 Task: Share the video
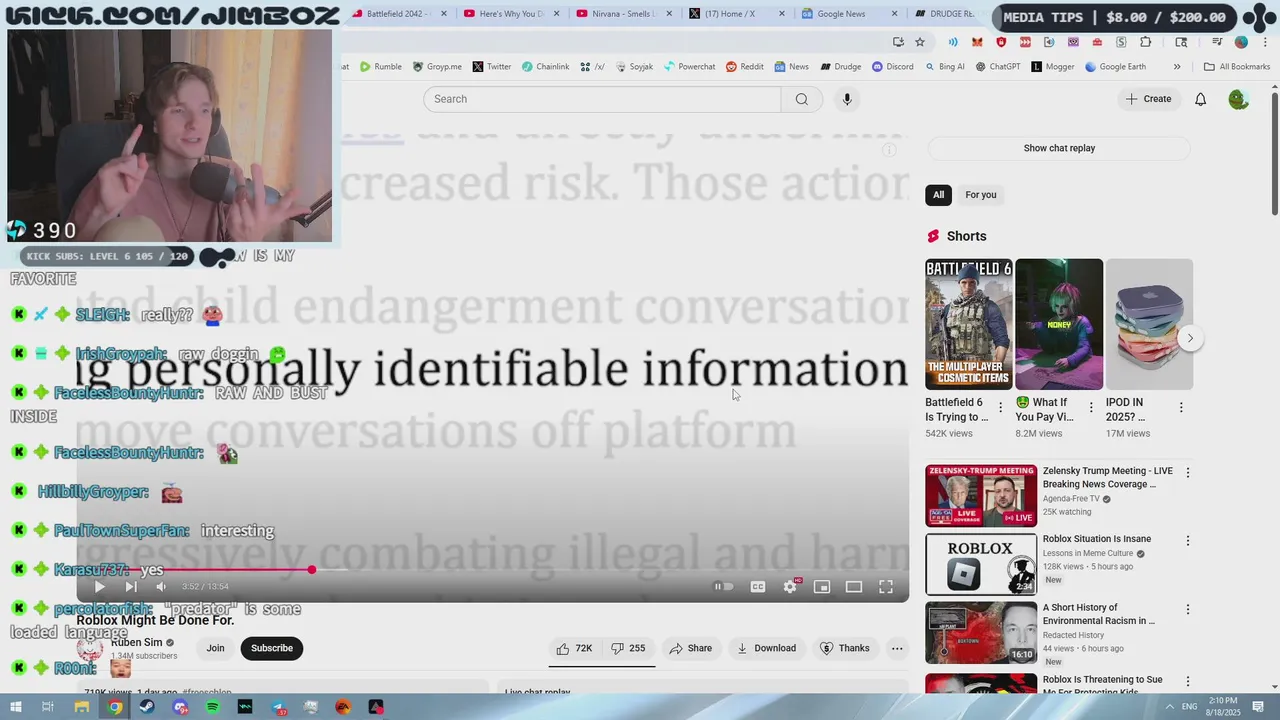coord(691,648)
